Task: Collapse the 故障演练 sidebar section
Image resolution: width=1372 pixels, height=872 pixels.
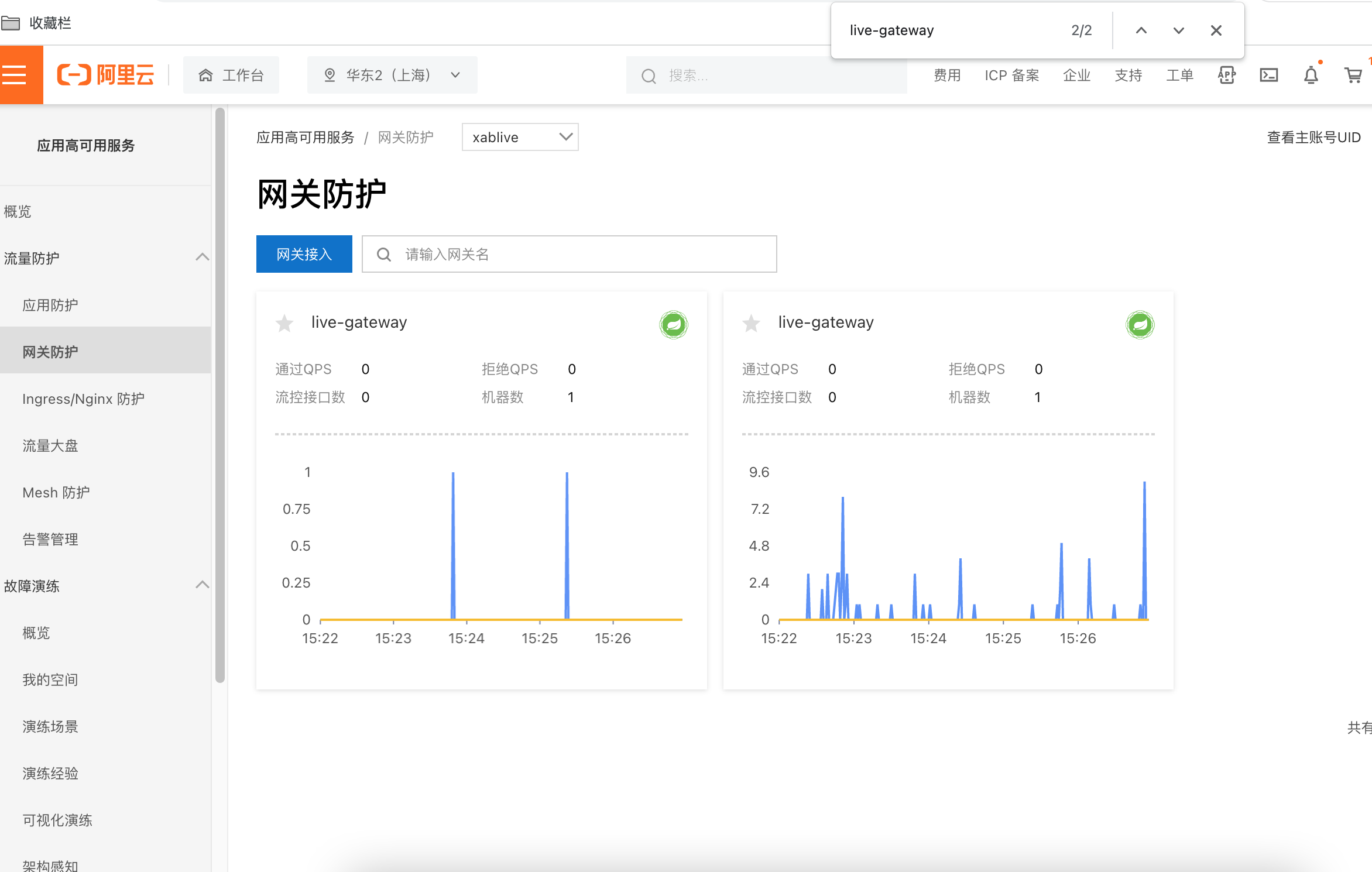Action: pos(202,585)
